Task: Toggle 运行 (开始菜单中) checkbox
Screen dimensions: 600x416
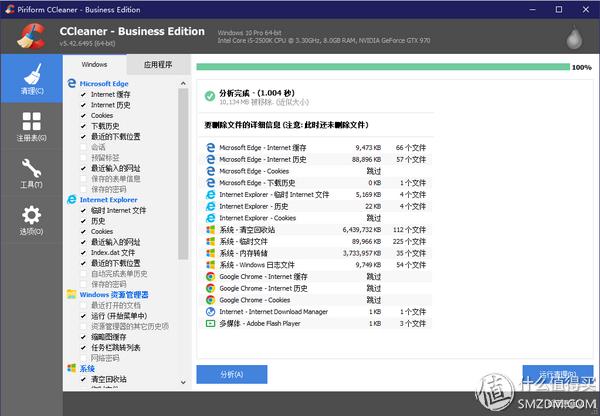Action: [x=83, y=316]
